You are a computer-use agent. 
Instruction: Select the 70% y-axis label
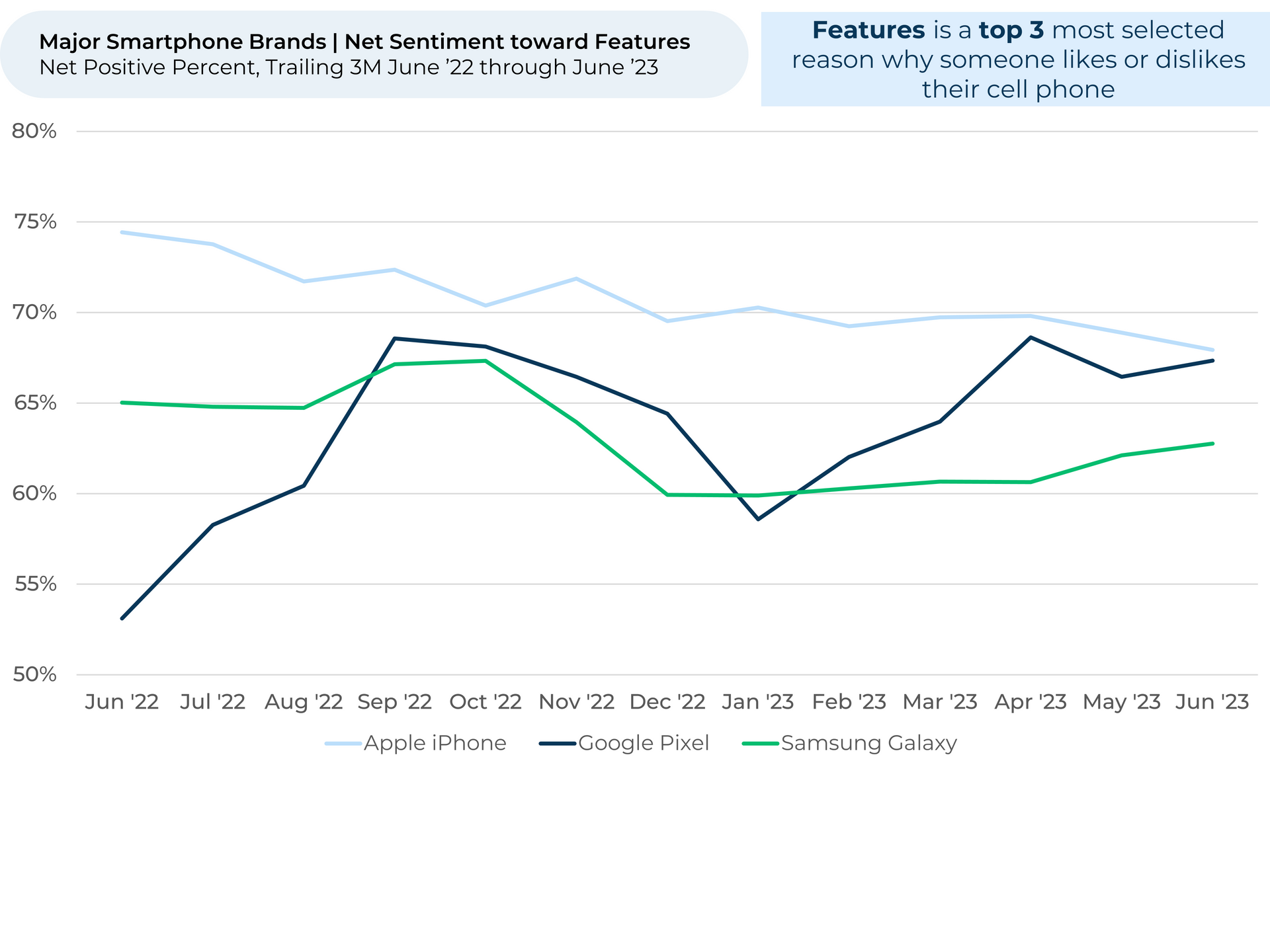coord(34,313)
